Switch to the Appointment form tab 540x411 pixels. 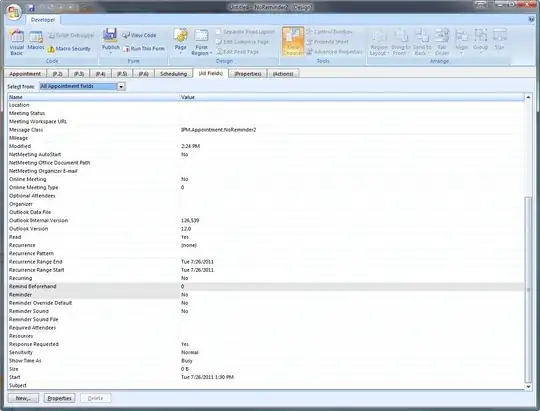tap(25, 74)
